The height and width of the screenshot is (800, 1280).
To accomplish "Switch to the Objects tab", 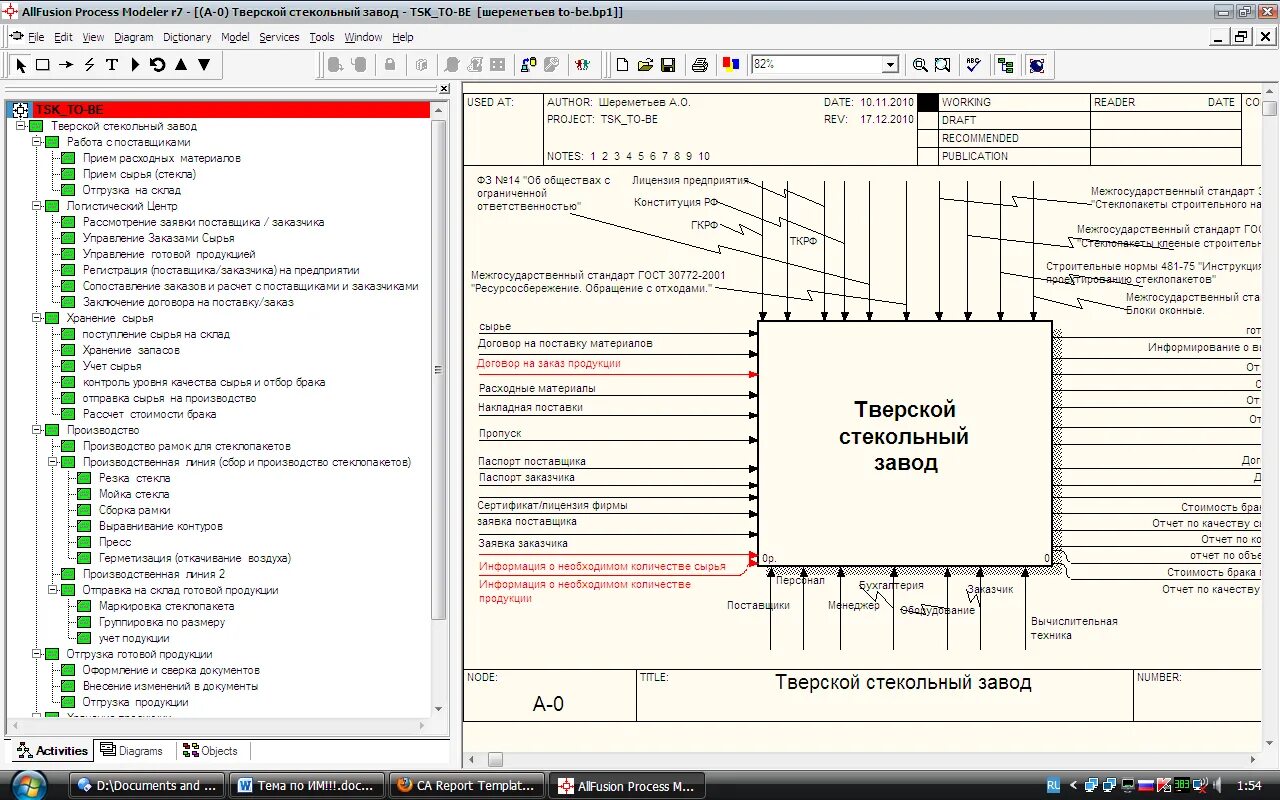I will point(210,751).
